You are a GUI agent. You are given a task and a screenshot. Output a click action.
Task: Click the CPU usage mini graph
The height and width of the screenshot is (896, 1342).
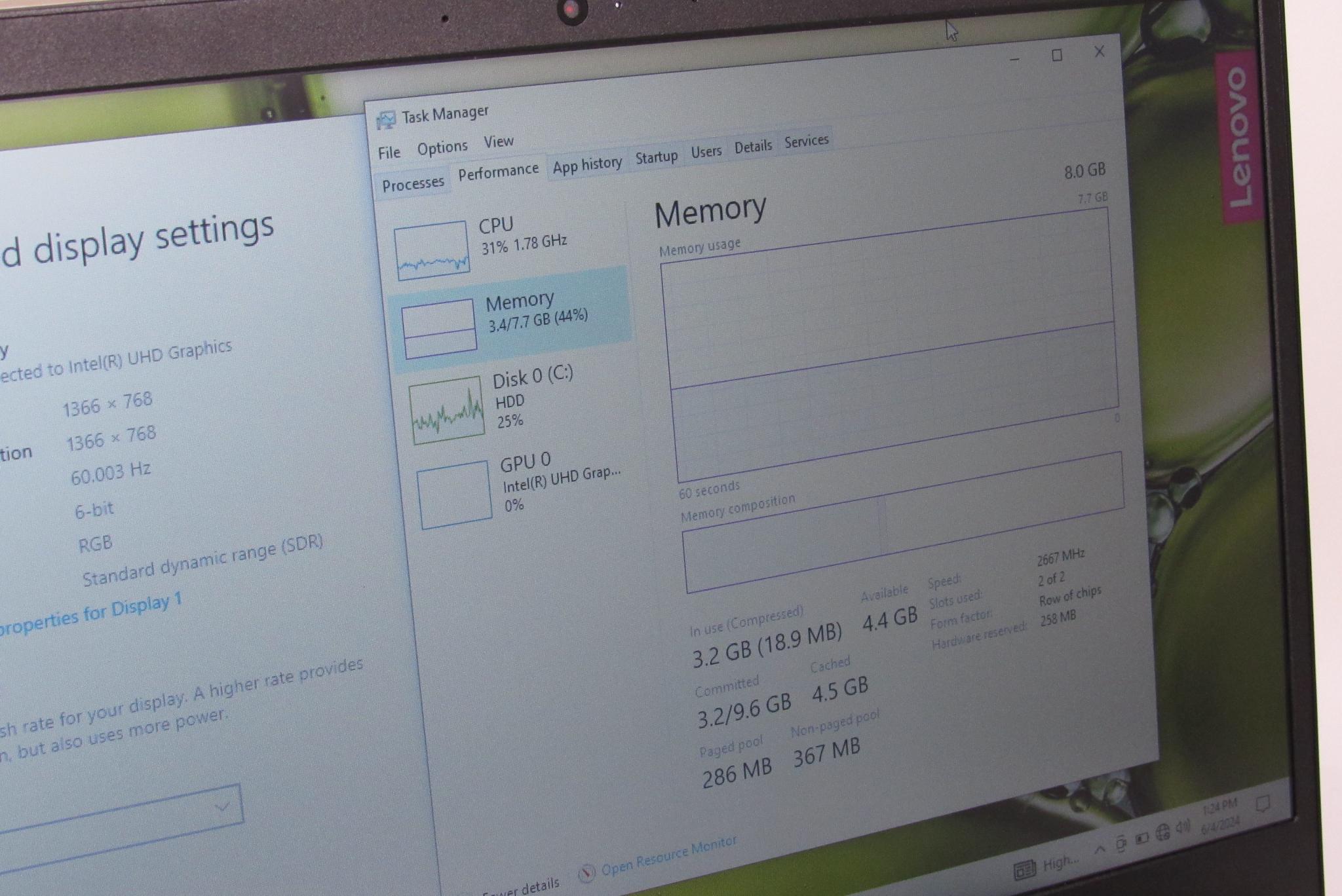click(432, 250)
